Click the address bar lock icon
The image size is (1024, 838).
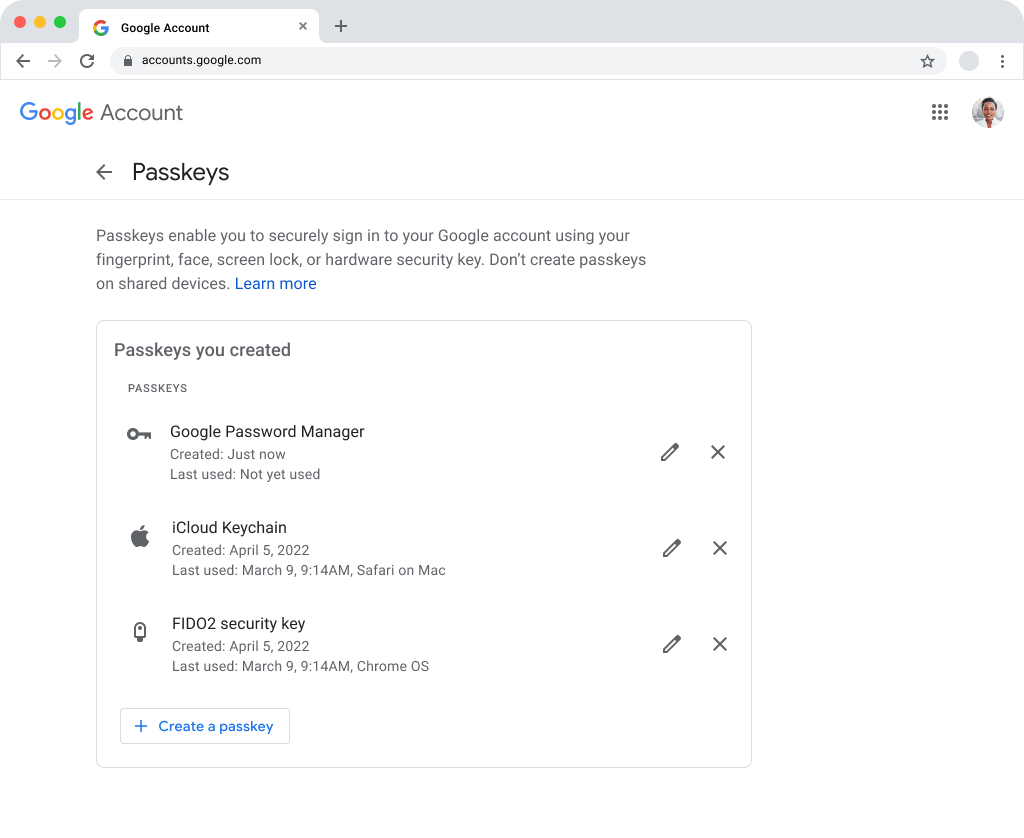pyautogui.click(x=126, y=60)
